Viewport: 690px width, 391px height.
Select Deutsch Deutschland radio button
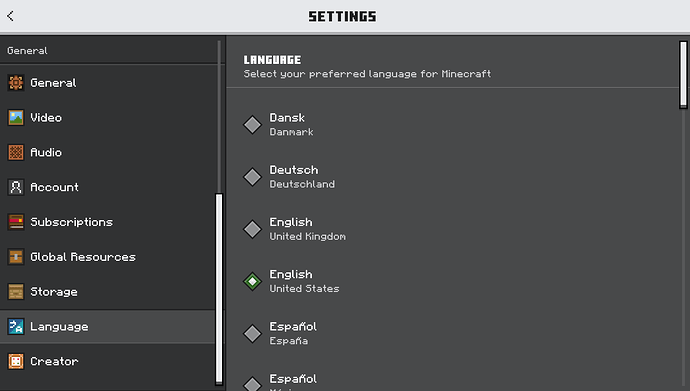point(253,177)
